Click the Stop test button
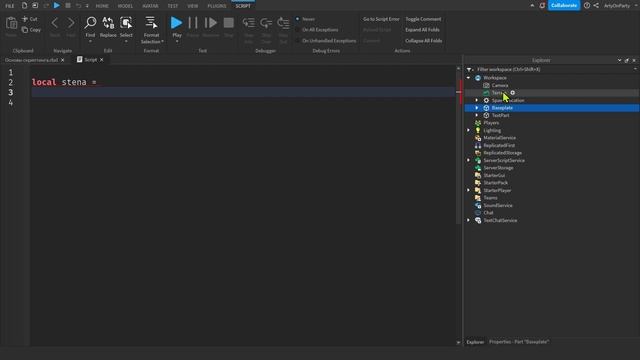640x360 pixels. (x=229, y=23)
